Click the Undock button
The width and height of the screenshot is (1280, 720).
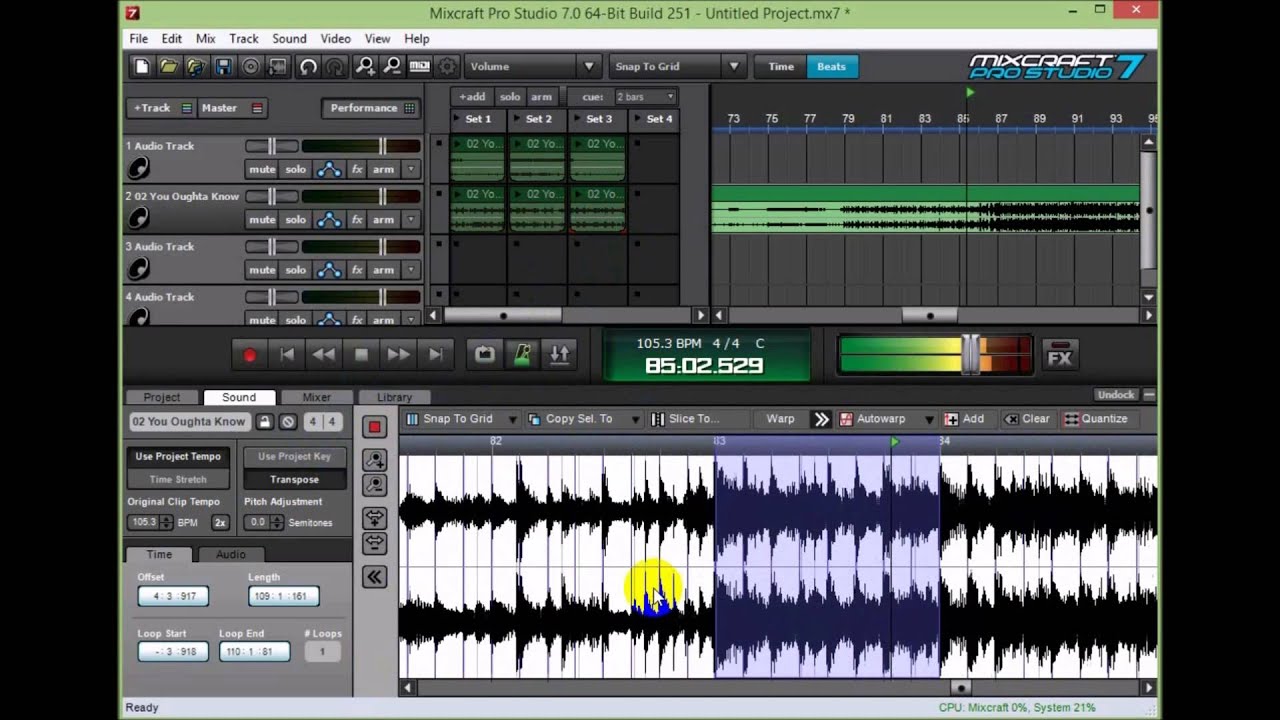point(1115,395)
